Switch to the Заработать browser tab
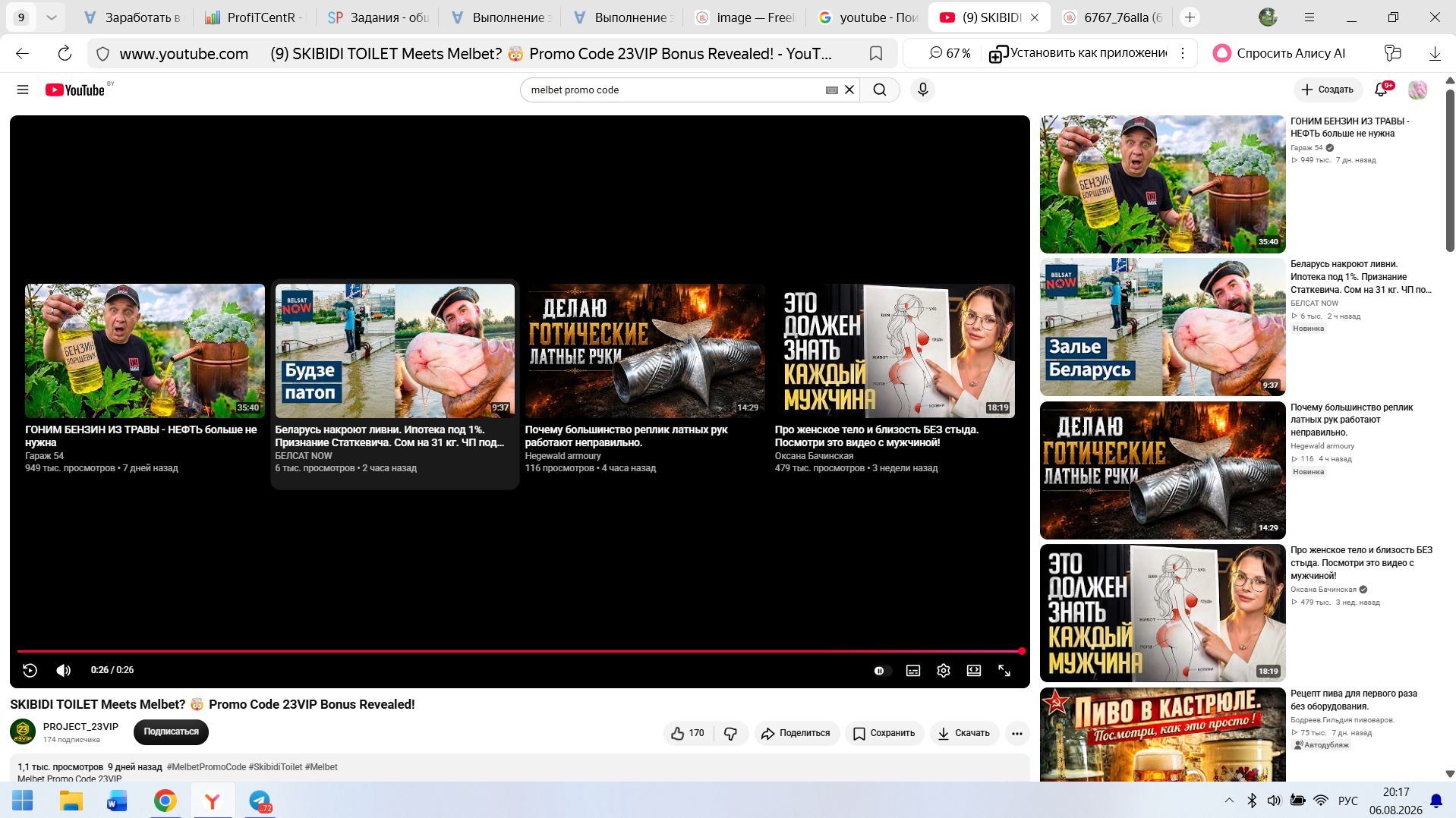Screen dimensions: 1456x818 132,17
